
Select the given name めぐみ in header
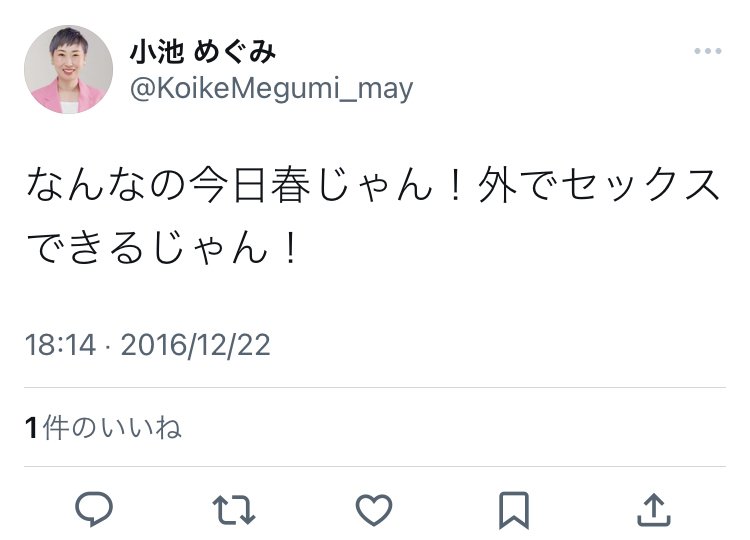(235, 52)
